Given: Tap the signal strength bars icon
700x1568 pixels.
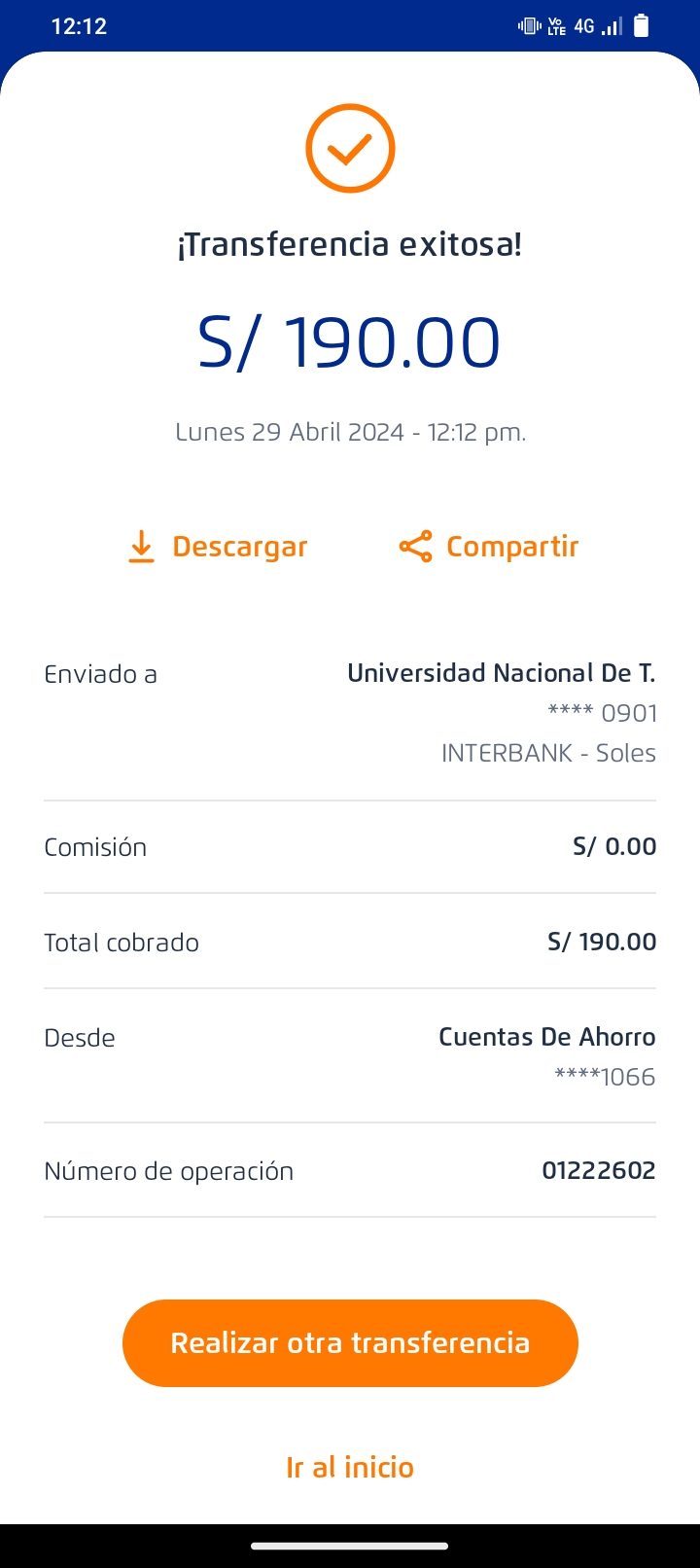Looking at the screenshot, I should (612, 26).
